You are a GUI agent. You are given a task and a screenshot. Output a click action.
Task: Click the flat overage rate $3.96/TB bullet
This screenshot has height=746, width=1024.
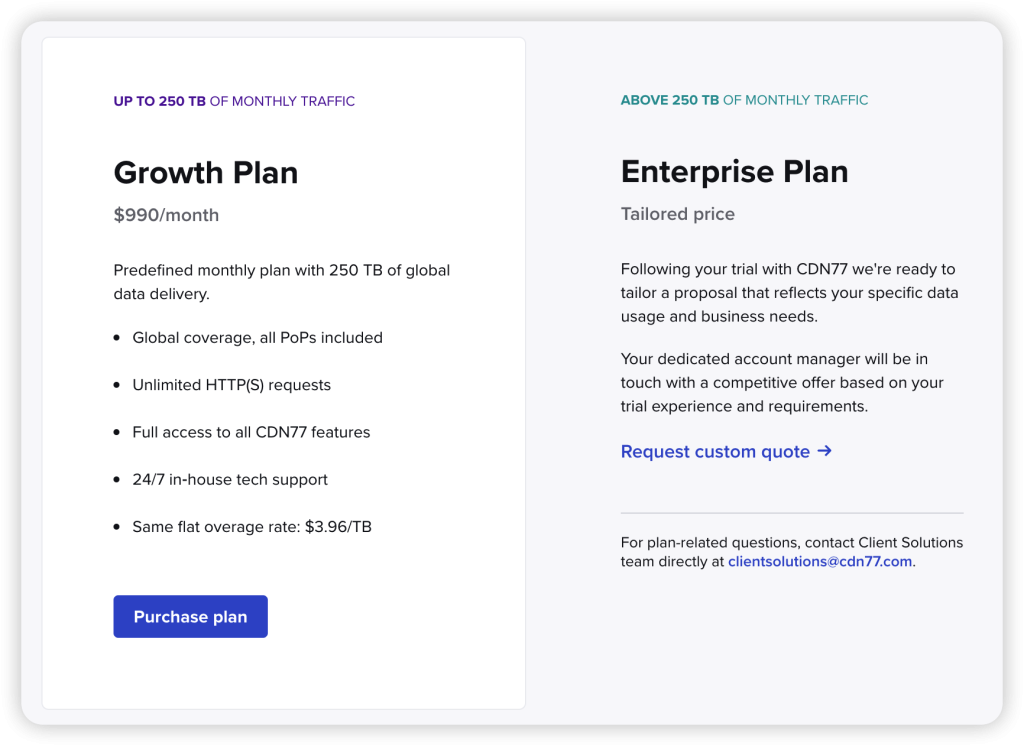(252, 527)
